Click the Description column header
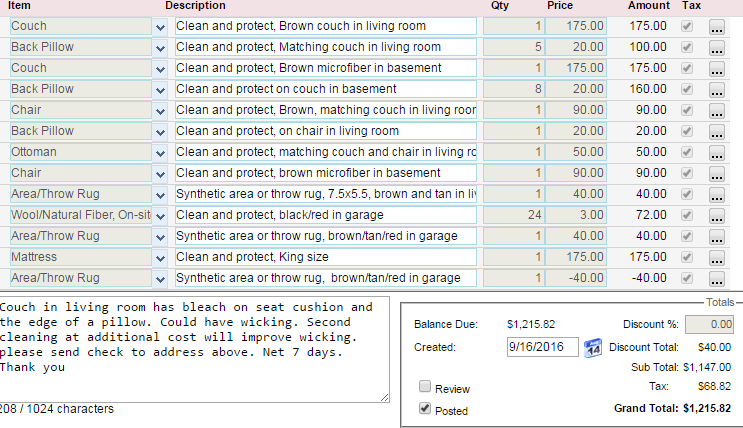743x428 pixels. point(196,6)
